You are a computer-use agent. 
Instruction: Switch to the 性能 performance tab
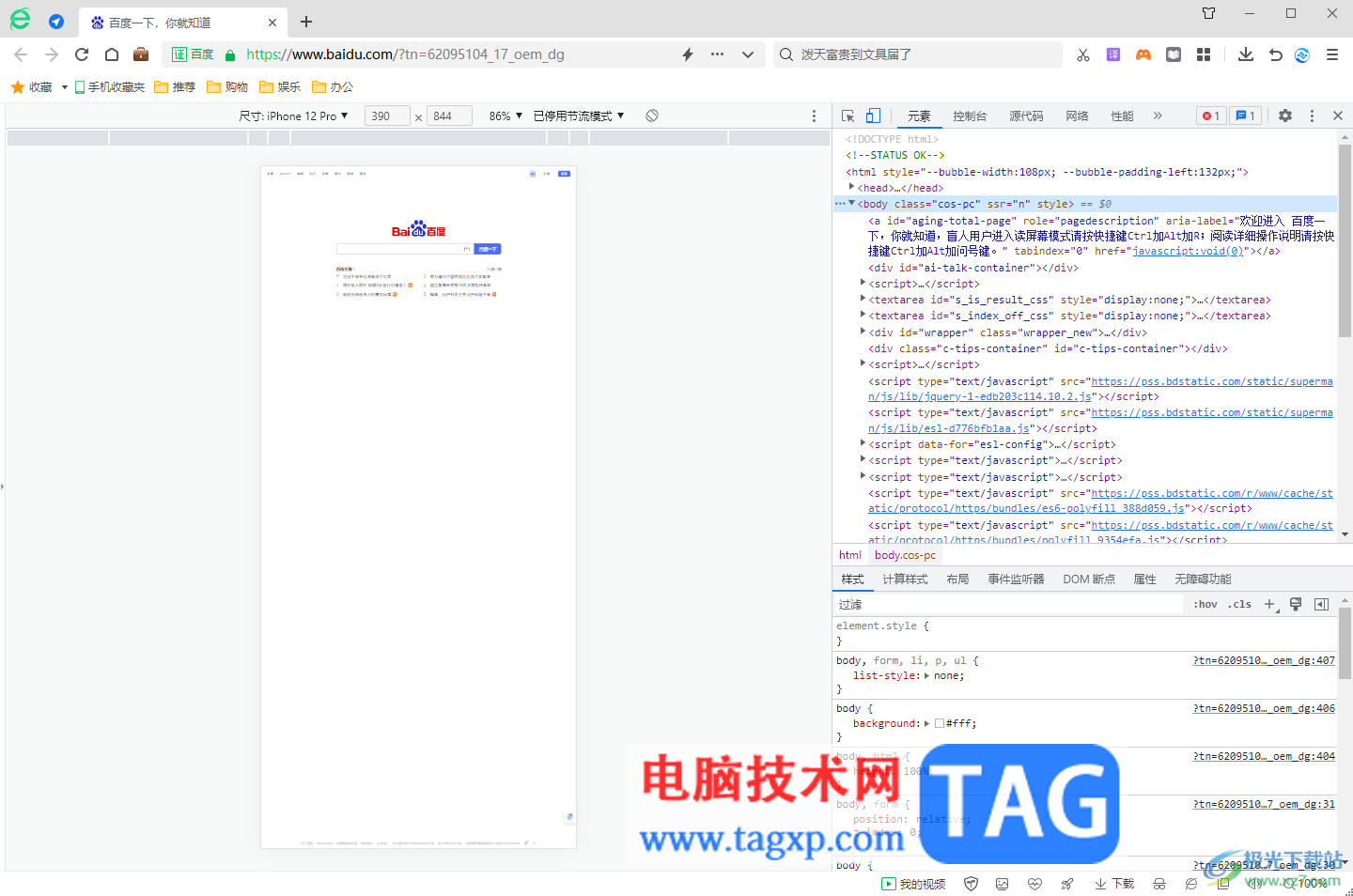(1122, 116)
